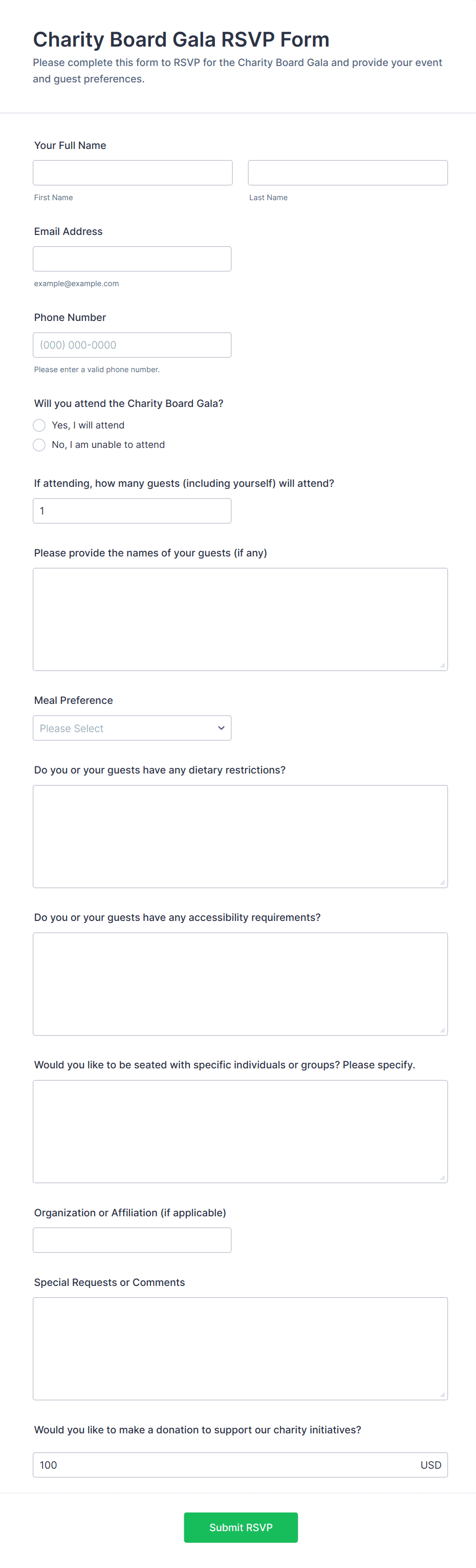The width and height of the screenshot is (476, 1568).
Task: Click the Phone Number input field
Action: [132, 345]
